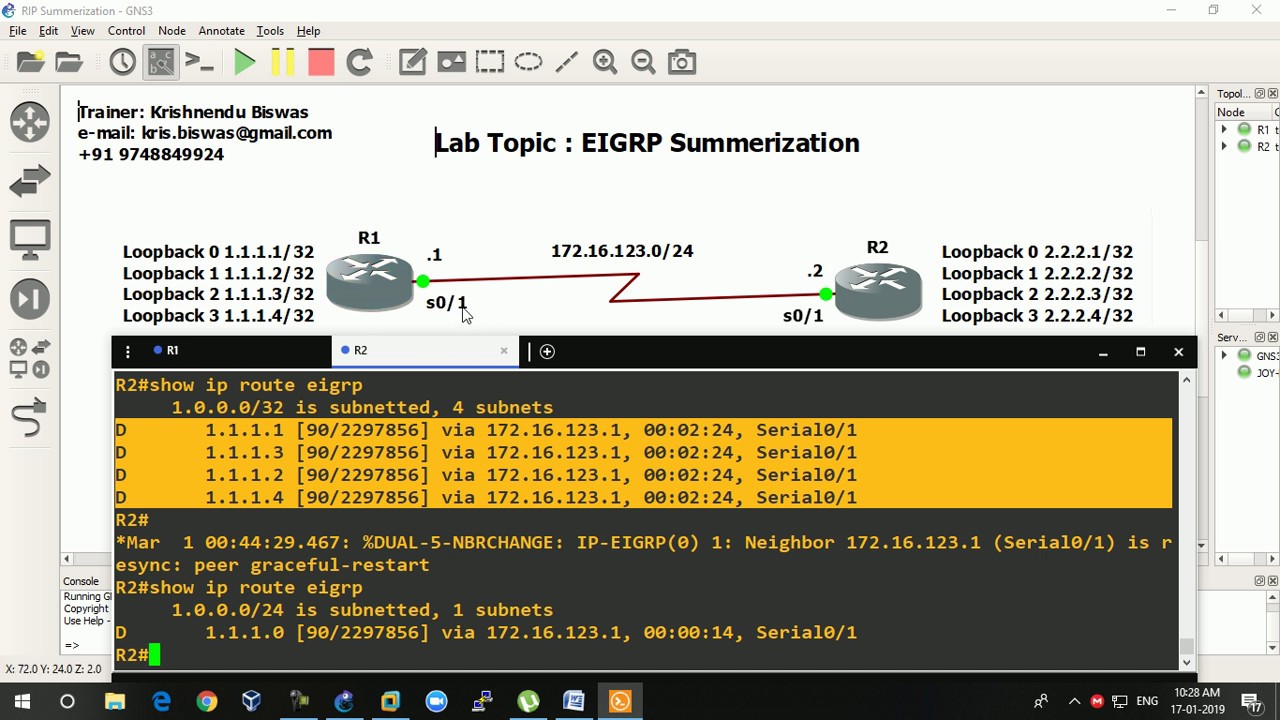Image resolution: width=1280 pixels, height=720 pixels.
Task: Browse routers in device sidebar
Action: [x=30, y=122]
